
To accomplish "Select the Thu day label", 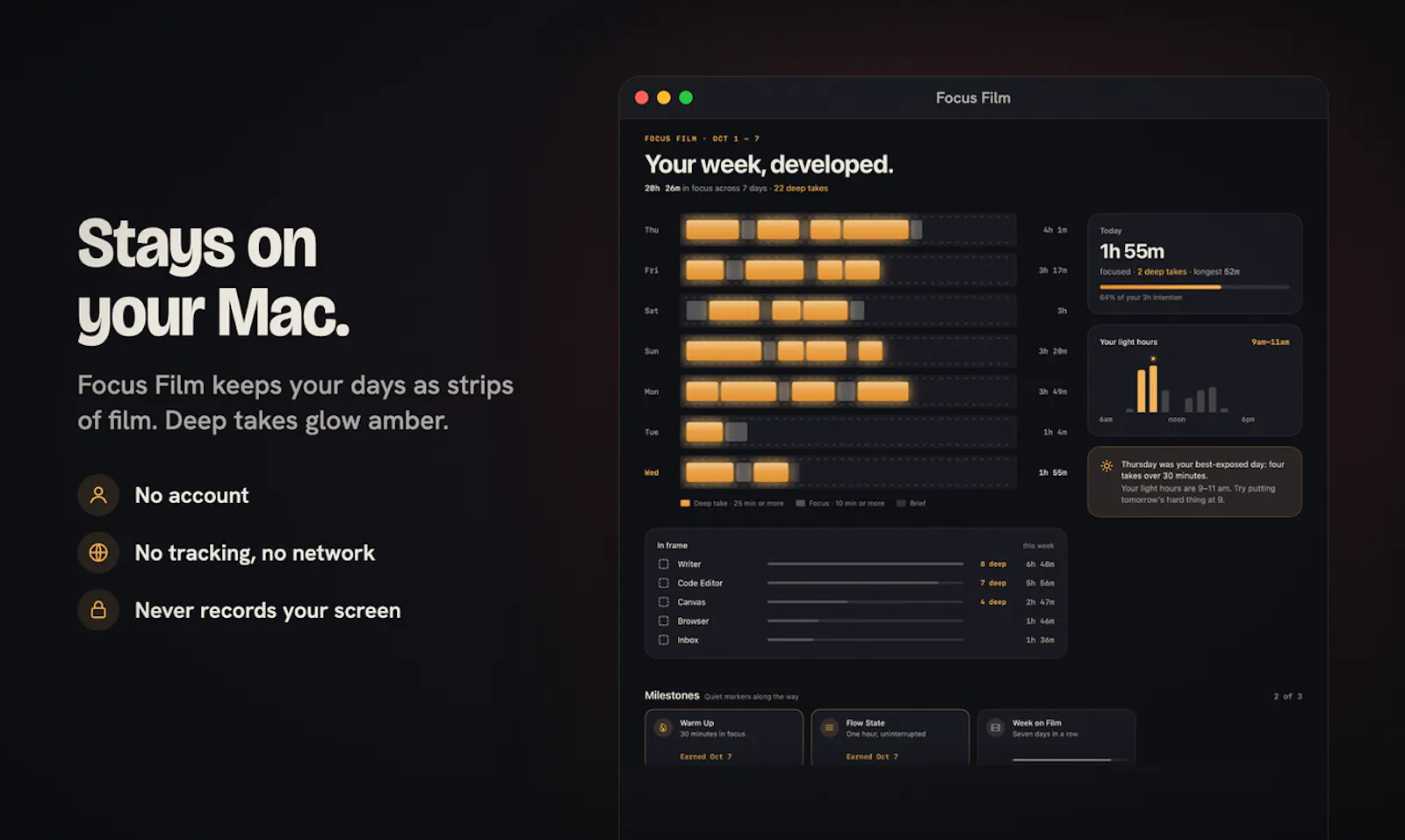I will click(652, 230).
